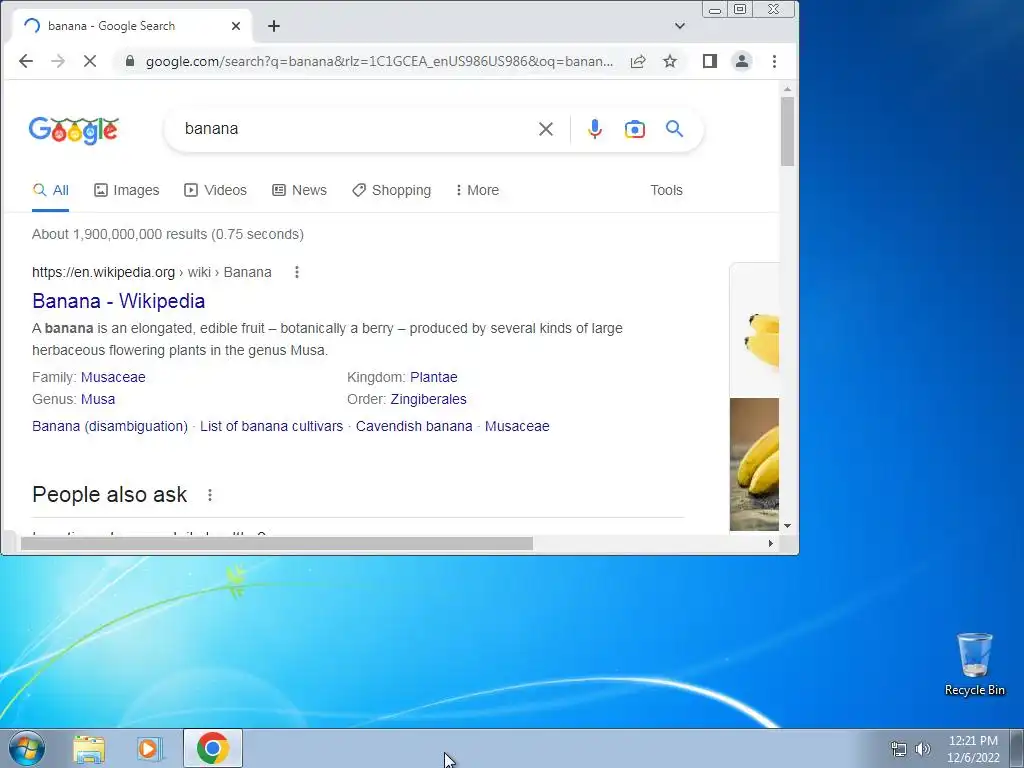Expand the More search options menu

coord(477,190)
